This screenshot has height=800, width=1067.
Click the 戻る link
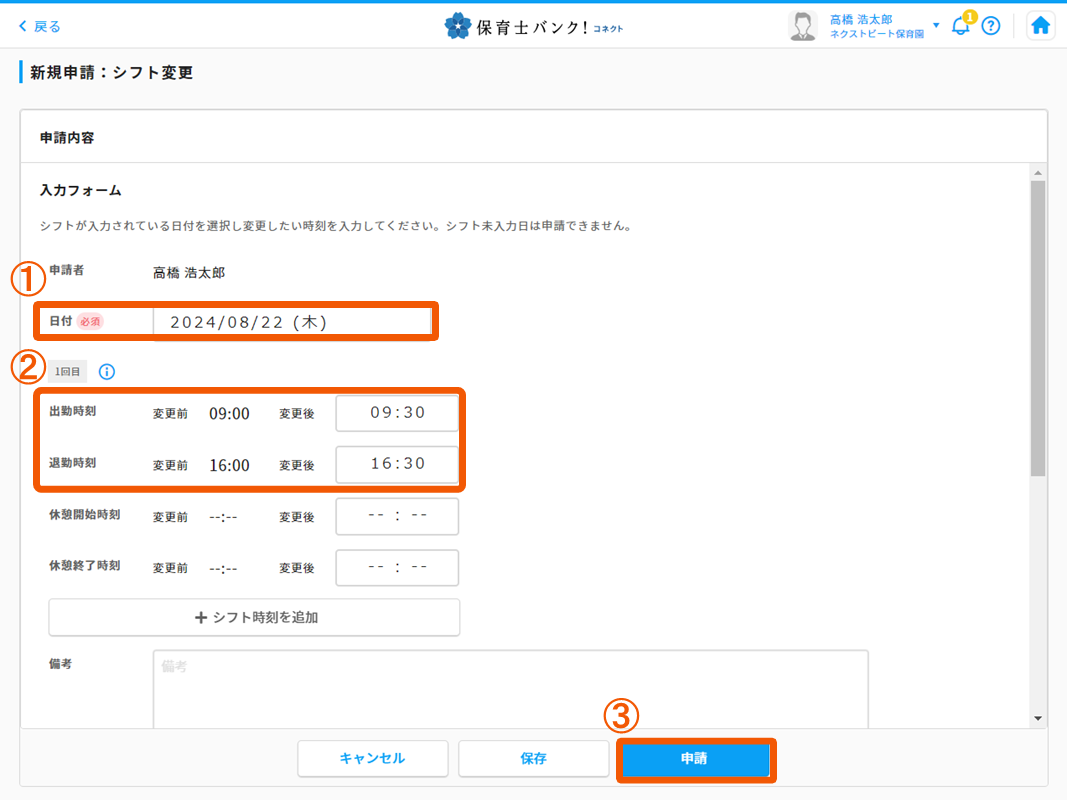coord(45,25)
